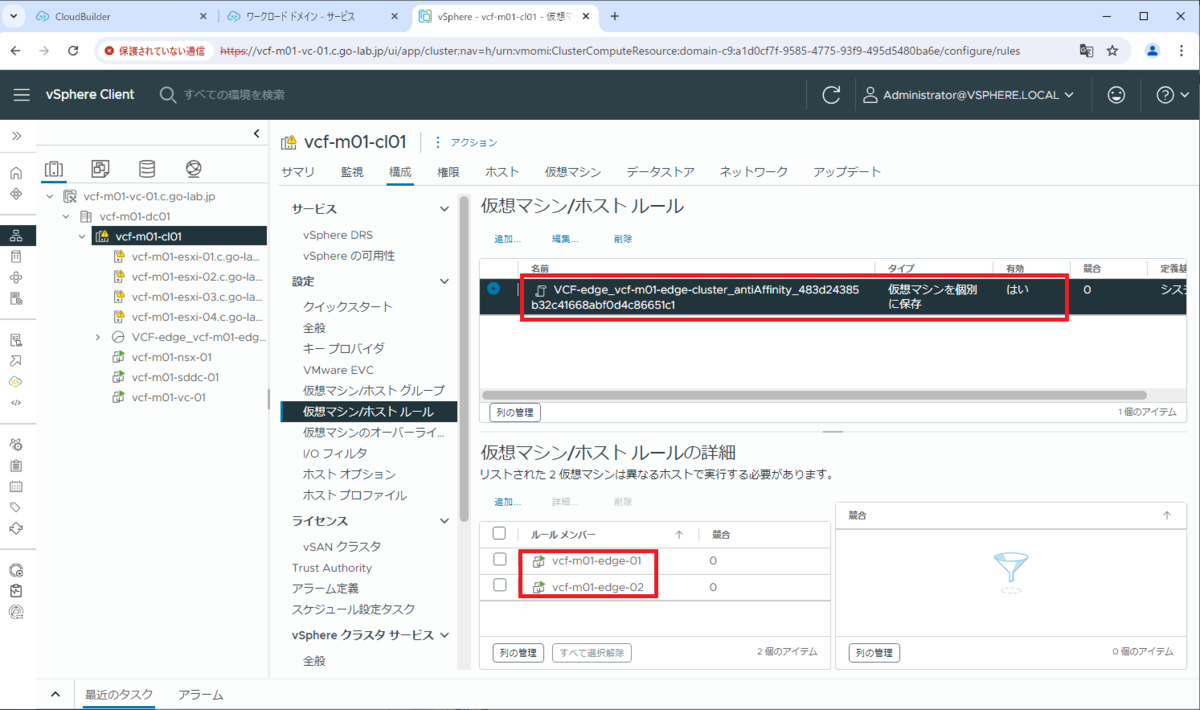Sort by ルール メンバー column arrow
This screenshot has height=710, width=1200.
click(679, 535)
